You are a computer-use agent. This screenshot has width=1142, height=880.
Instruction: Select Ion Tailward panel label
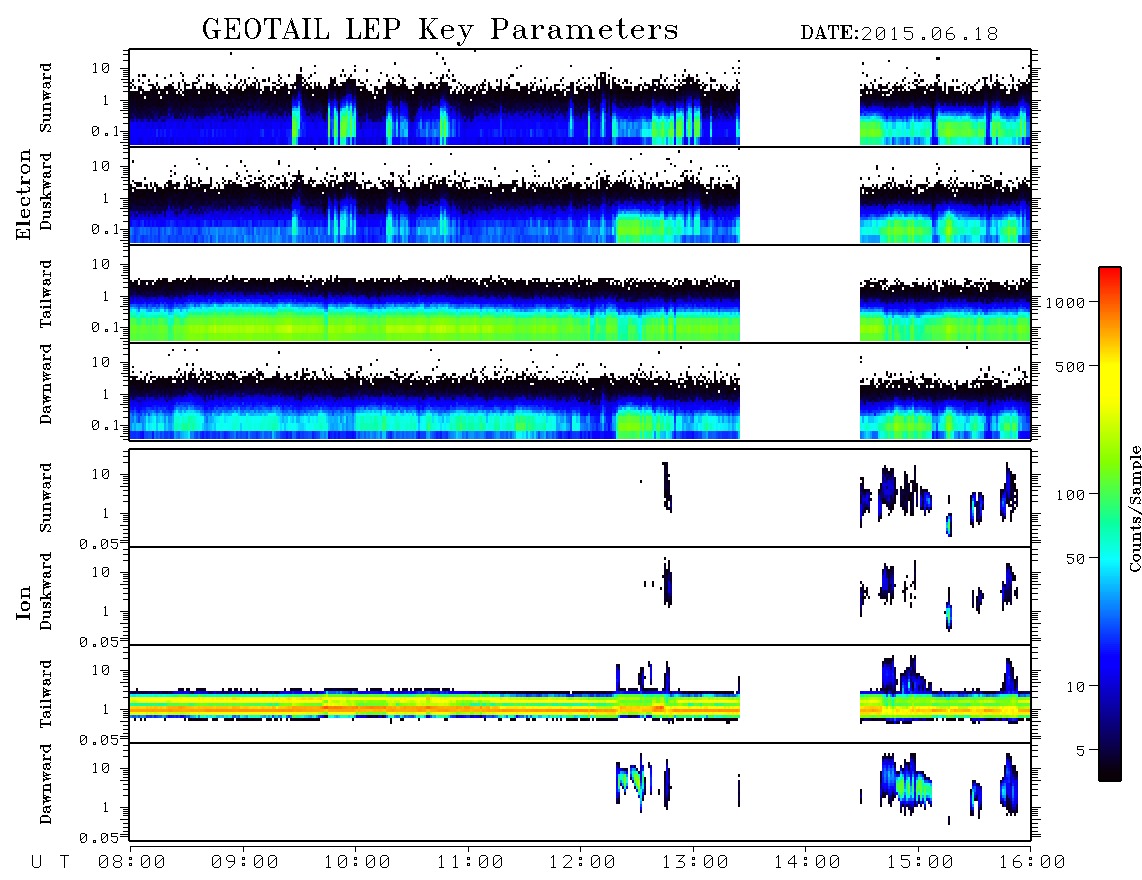pyautogui.click(x=46, y=694)
